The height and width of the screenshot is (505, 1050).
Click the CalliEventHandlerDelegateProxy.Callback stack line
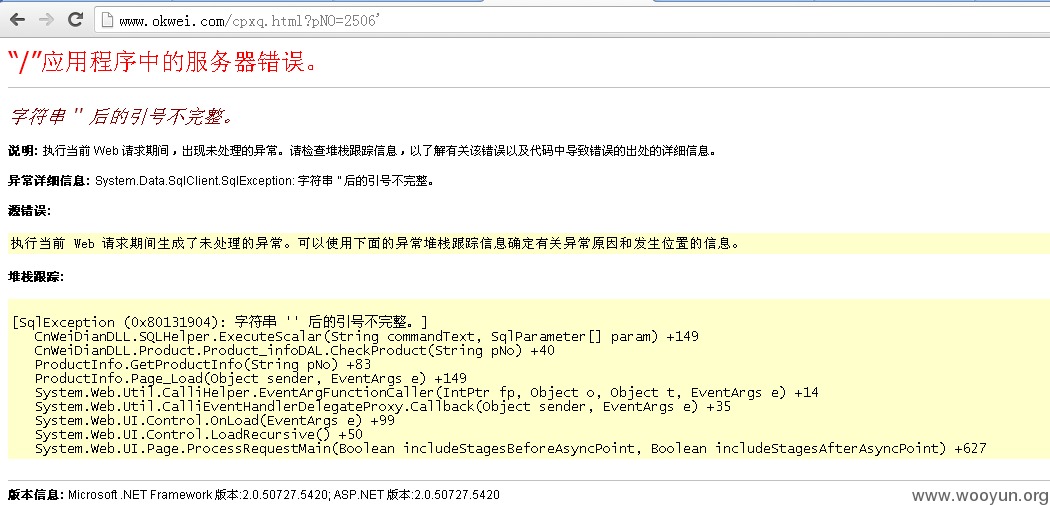click(x=382, y=407)
